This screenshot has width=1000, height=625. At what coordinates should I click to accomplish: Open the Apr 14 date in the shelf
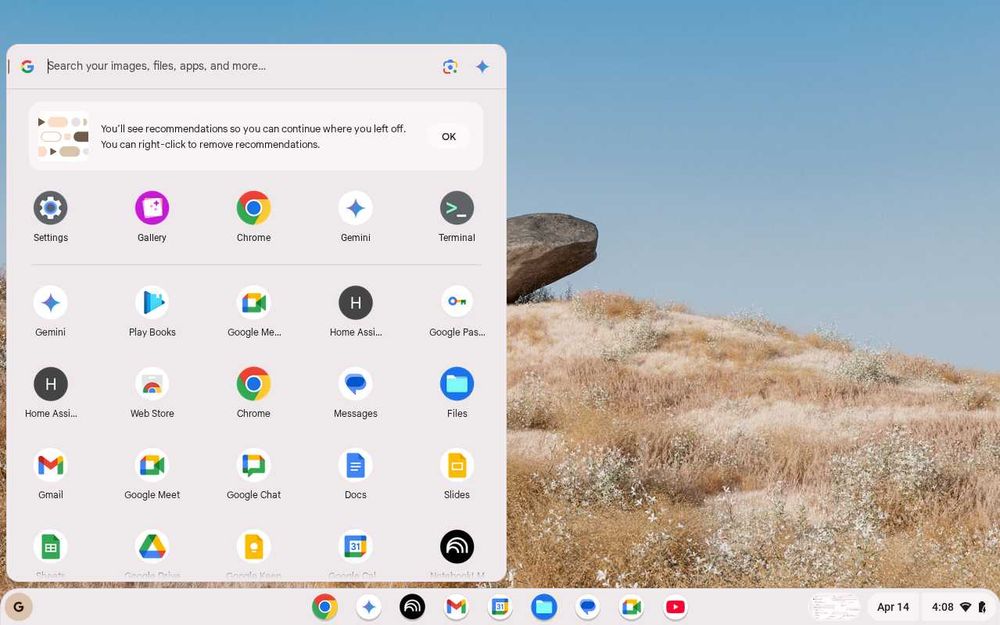[x=893, y=607]
